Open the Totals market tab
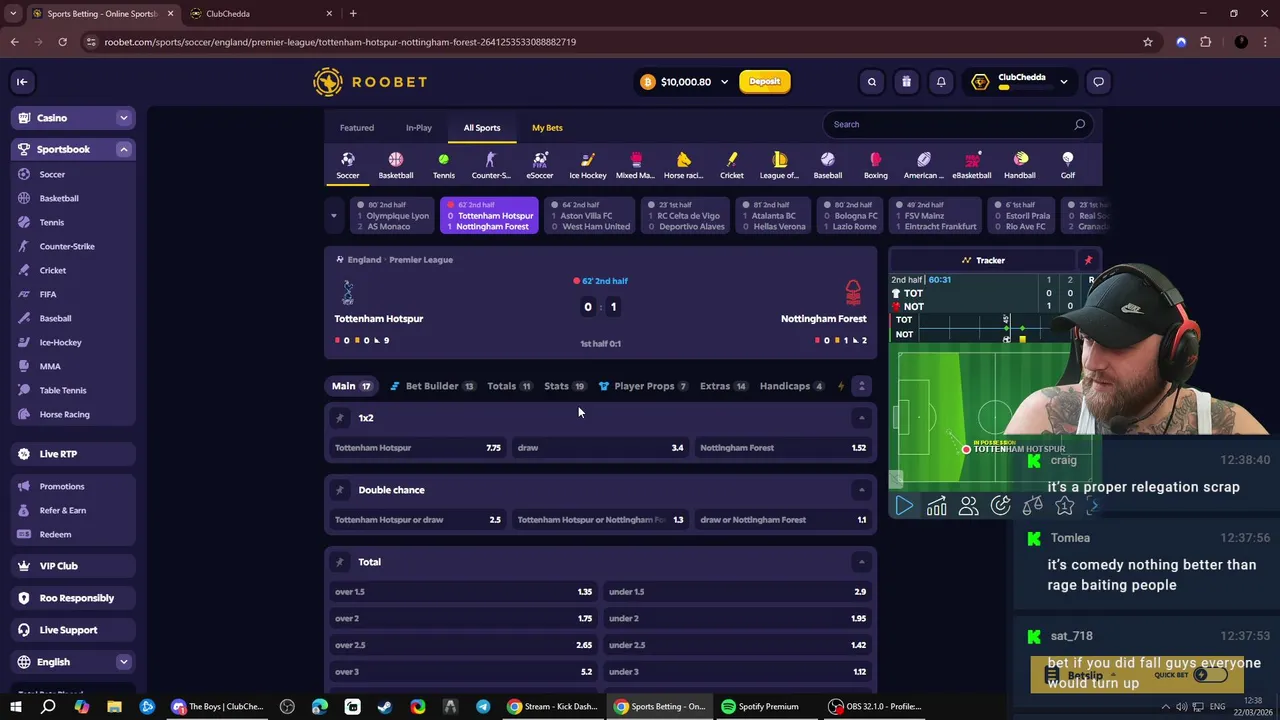This screenshot has height=720, width=1280. point(509,386)
